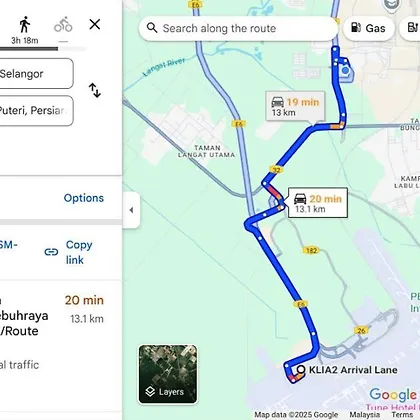Click the Copy link button
Image resolution: width=420 pixels, height=420 pixels.
pyautogui.click(x=79, y=252)
